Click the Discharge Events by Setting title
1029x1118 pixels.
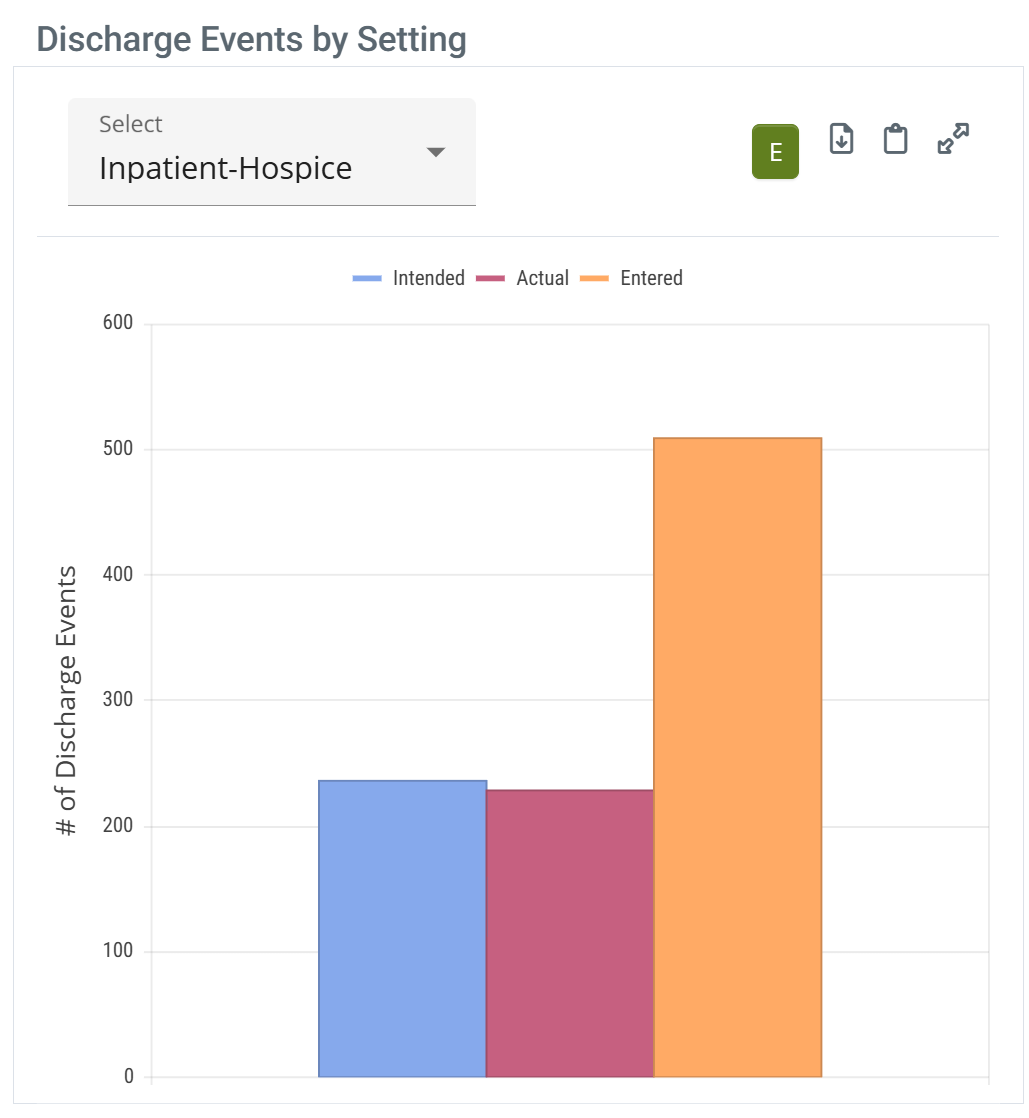click(251, 40)
